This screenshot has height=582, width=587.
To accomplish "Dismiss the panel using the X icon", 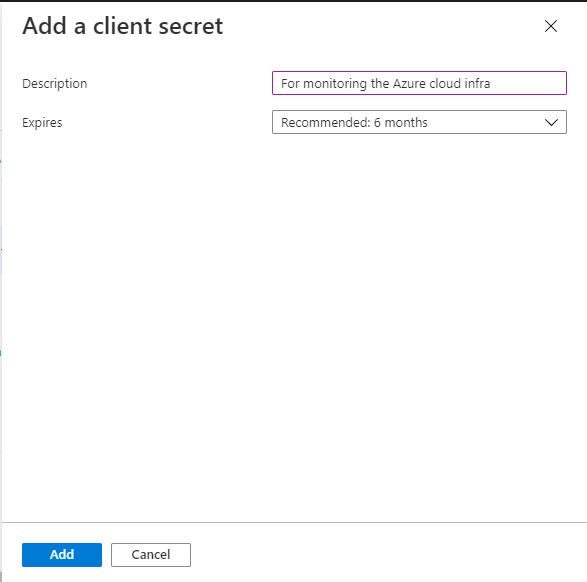I will point(551,26).
